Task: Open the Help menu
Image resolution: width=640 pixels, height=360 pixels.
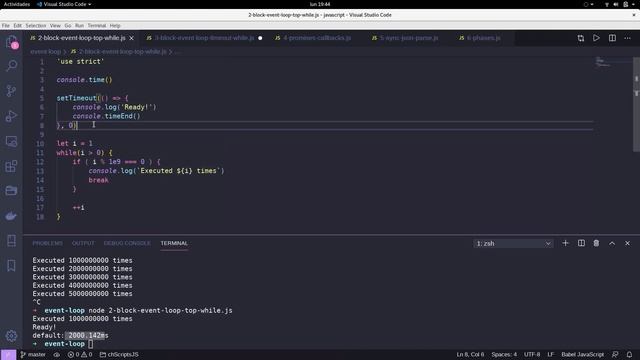Action: tap(115, 25)
